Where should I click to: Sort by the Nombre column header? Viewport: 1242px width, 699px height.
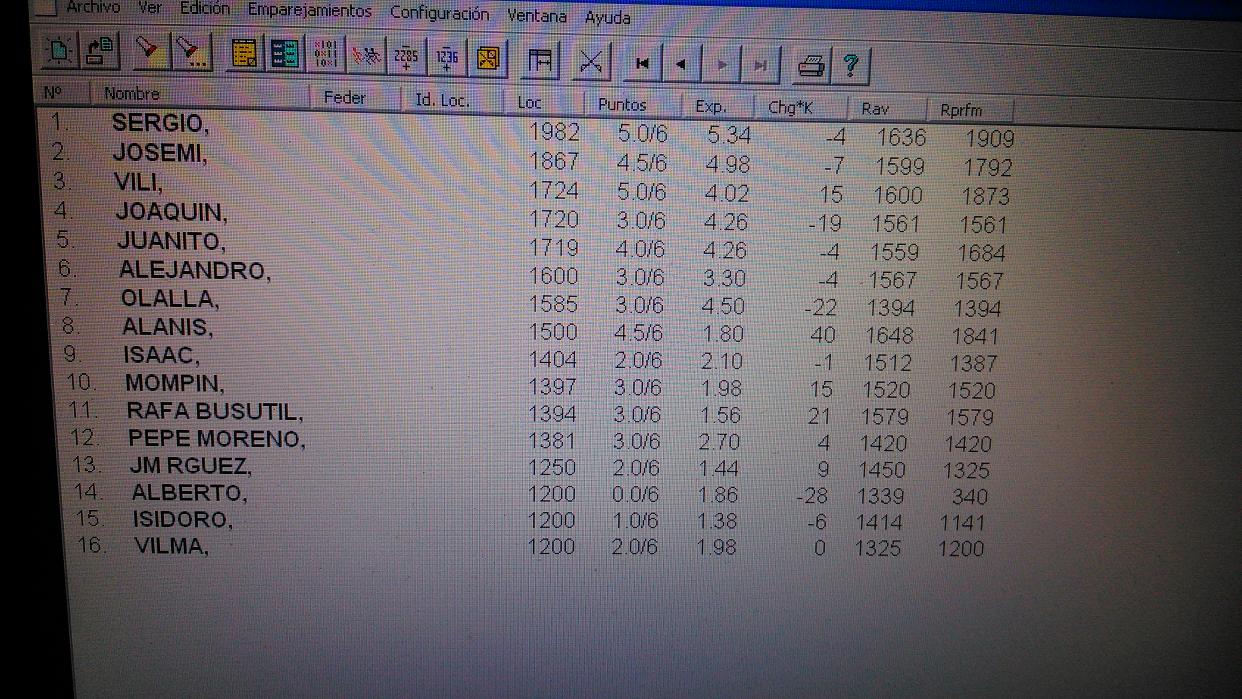coord(132,94)
